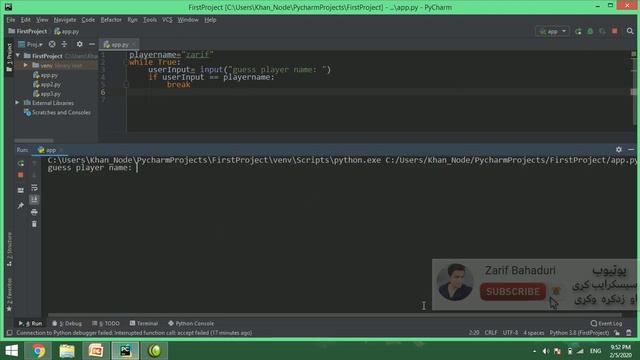Open the Tools menu
This screenshot has width=640, height=360.
coord(150,20)
